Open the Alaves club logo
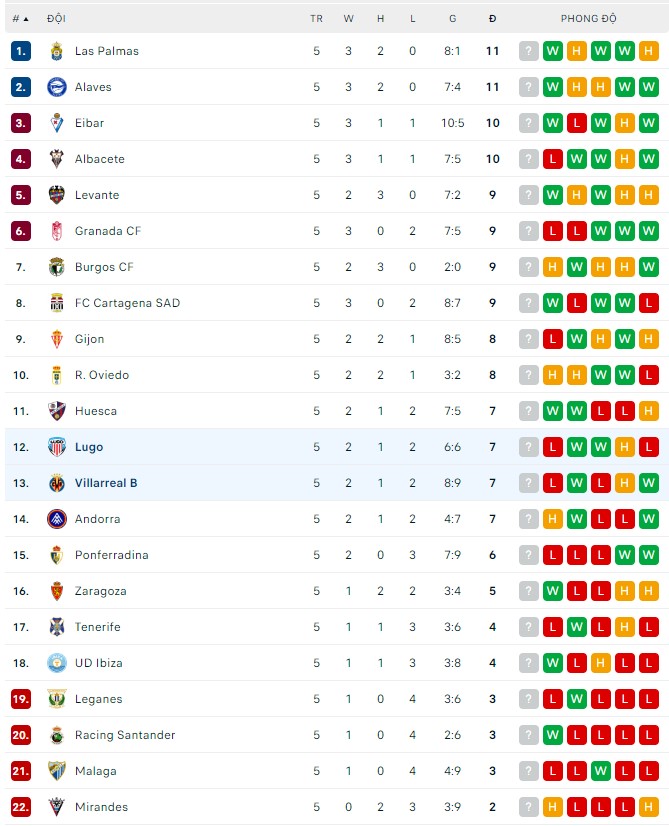This screenshot has width=669, height=826. tap(56, 87)
